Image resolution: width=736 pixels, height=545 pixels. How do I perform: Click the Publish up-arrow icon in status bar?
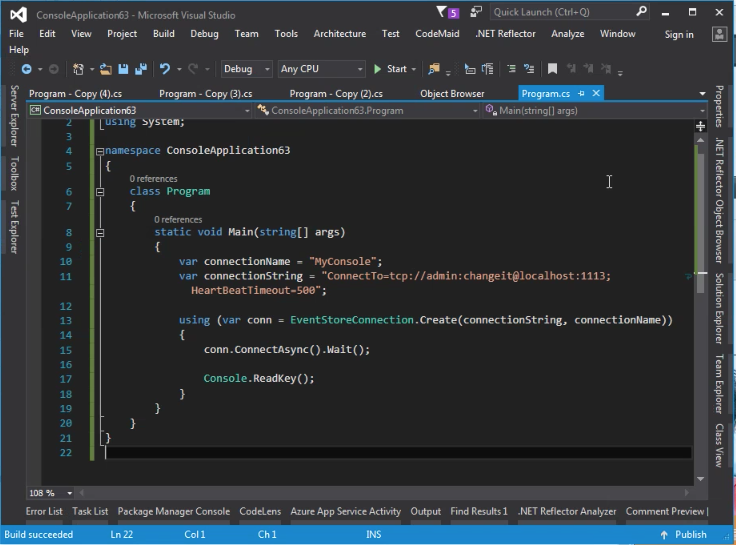pyautogui.click(x=664, y=535)
